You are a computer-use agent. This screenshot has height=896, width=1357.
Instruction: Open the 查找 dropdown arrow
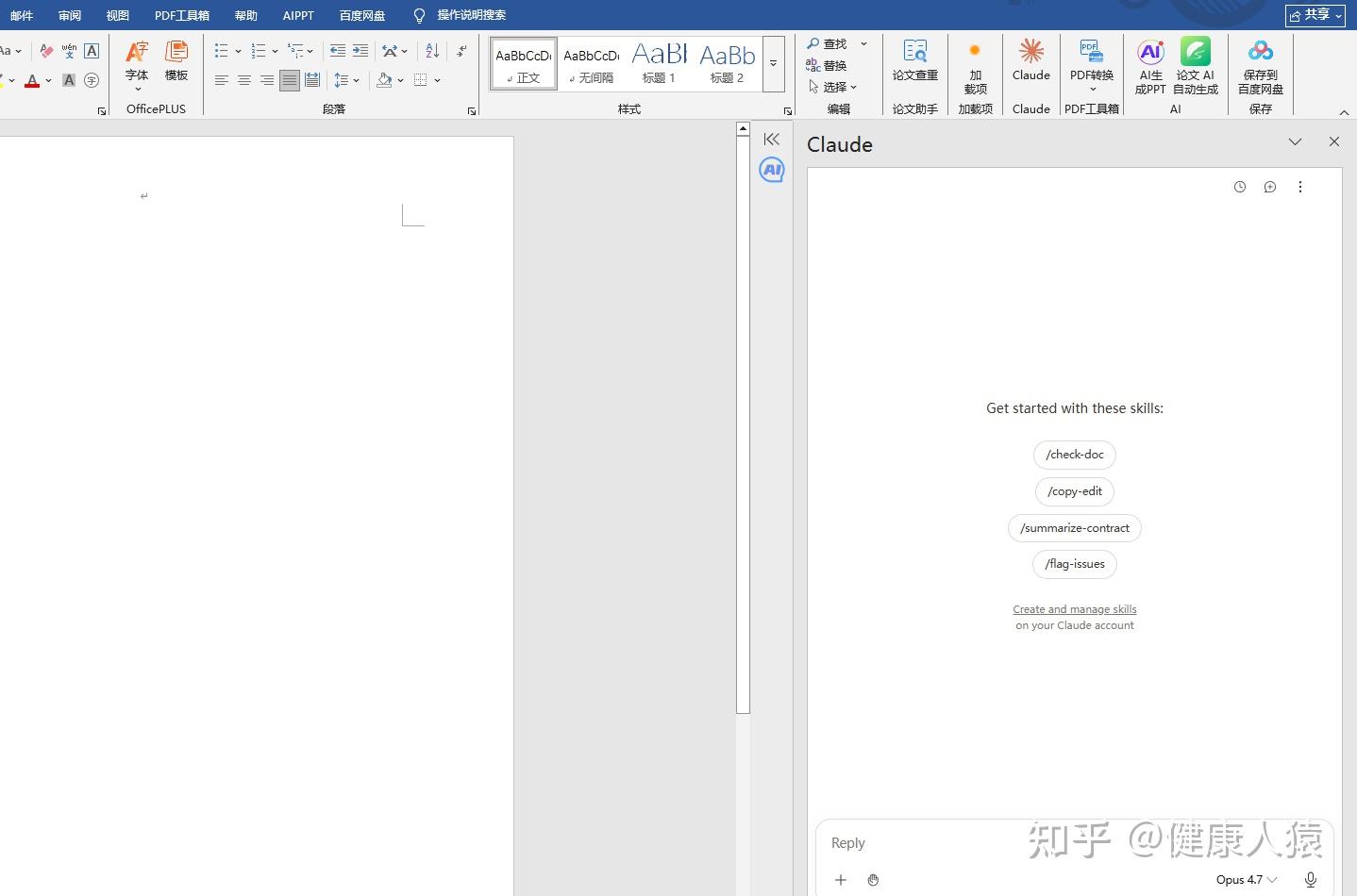tap(863, 43)
